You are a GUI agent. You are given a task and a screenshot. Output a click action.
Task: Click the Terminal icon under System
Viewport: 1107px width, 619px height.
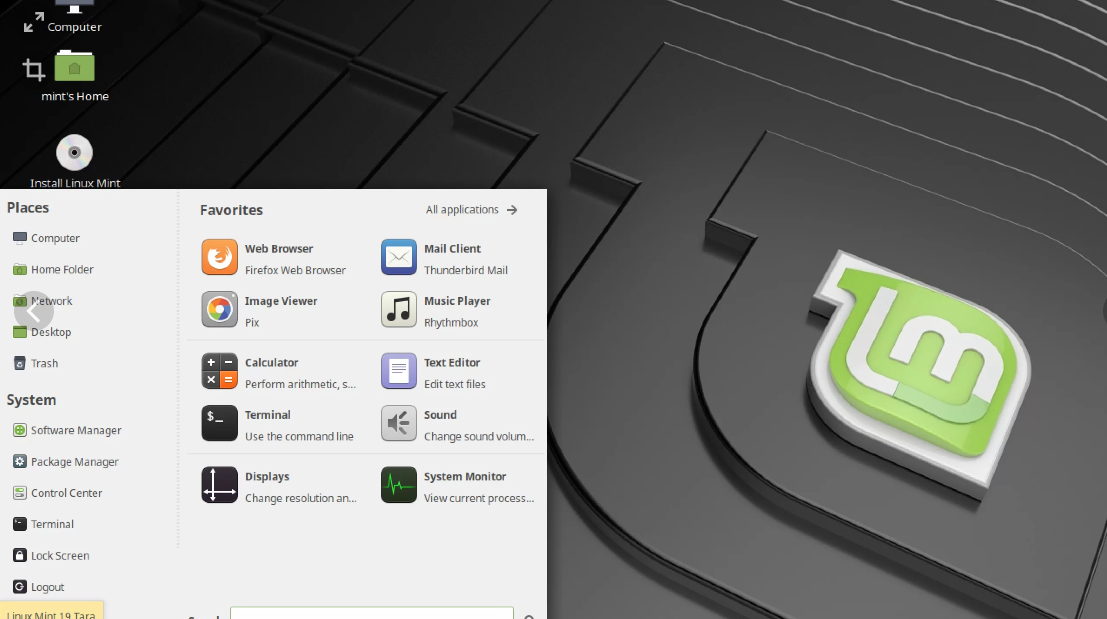[x=20, y=524]
